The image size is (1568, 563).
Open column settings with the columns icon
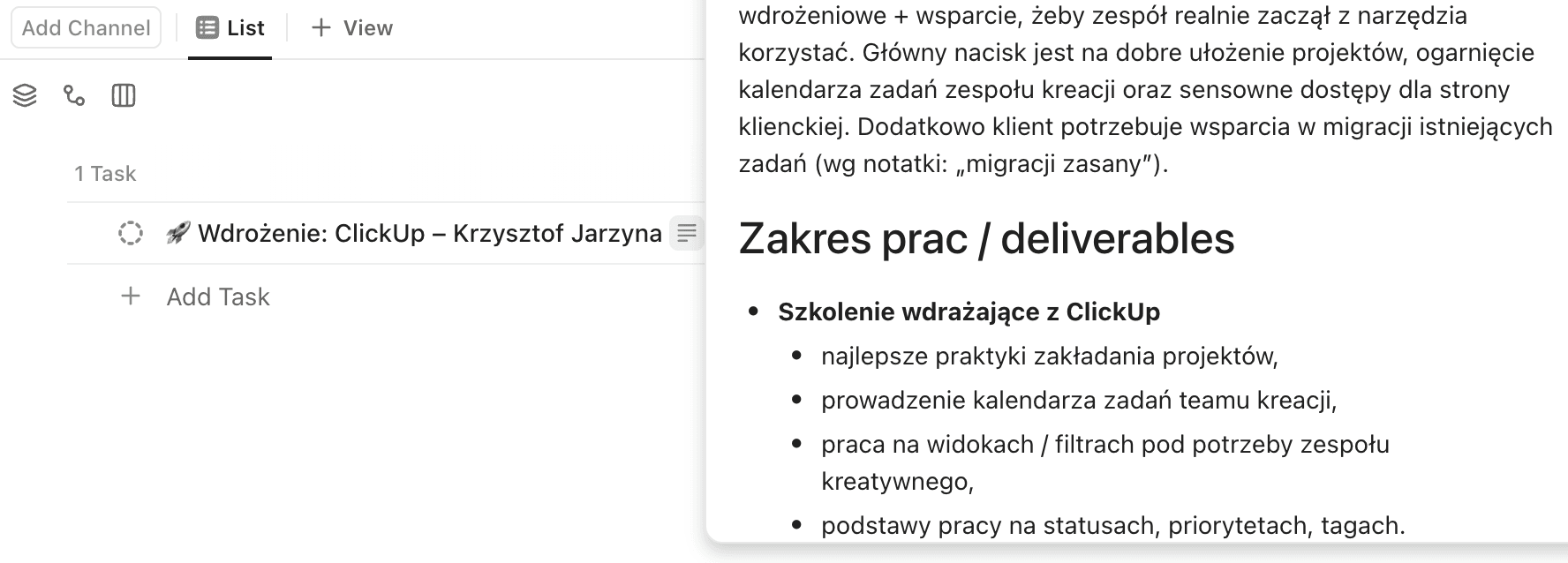click(124, 95)
